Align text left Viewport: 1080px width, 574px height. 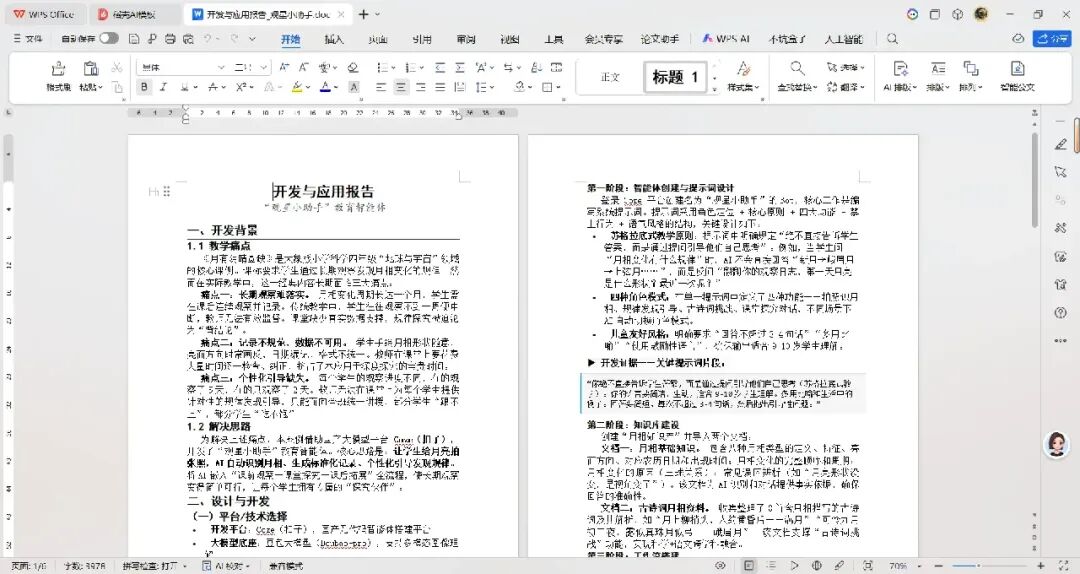[x=381, y=87]
